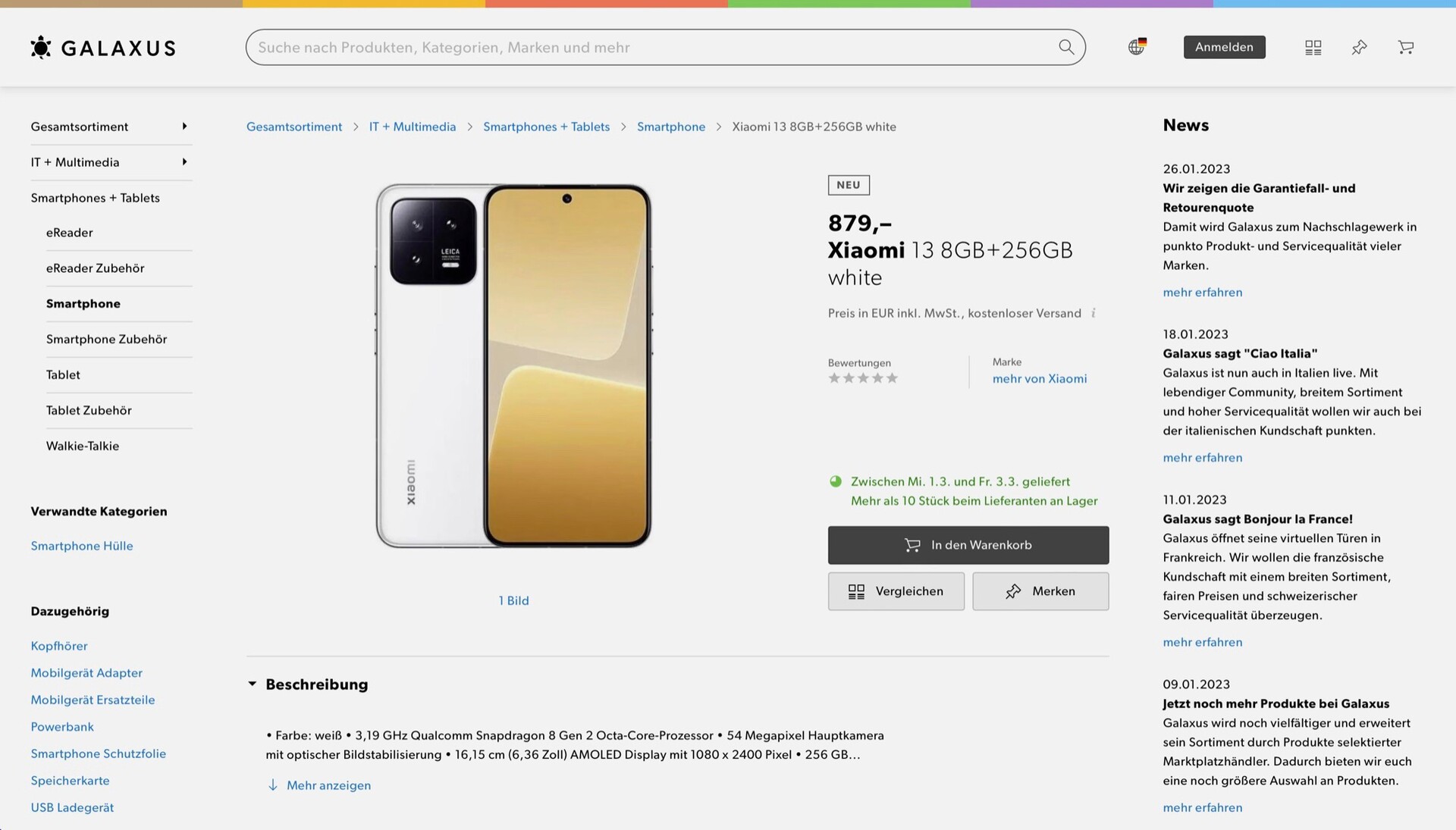Open the Xiaomi 13 product image
The image size is (1456, 830).
pos(513,365)
